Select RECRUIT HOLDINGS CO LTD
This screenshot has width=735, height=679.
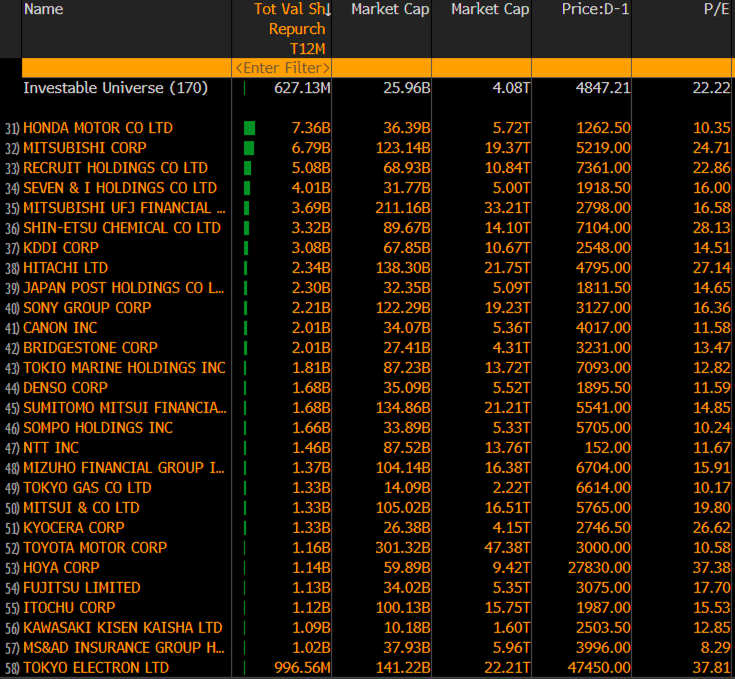point(115,168)
